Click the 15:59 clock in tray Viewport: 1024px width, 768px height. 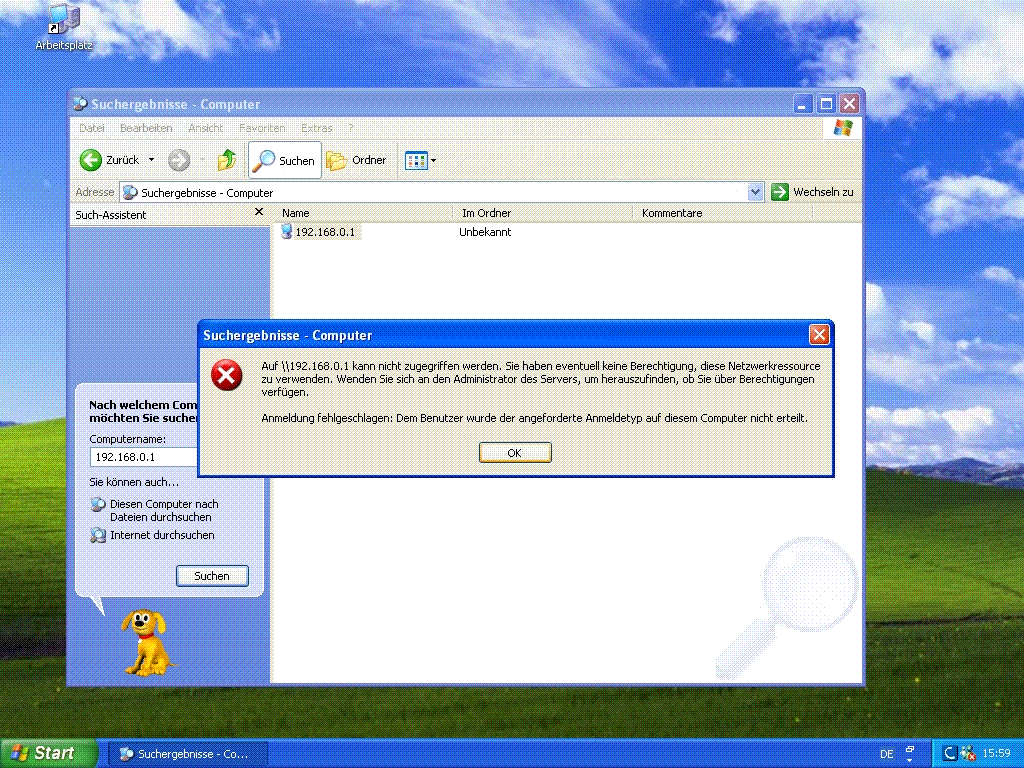[996, 754]
